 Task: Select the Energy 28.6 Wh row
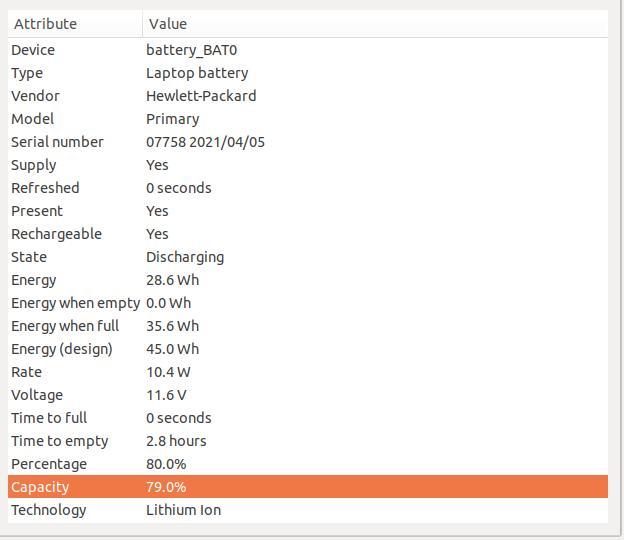(308, 280)
